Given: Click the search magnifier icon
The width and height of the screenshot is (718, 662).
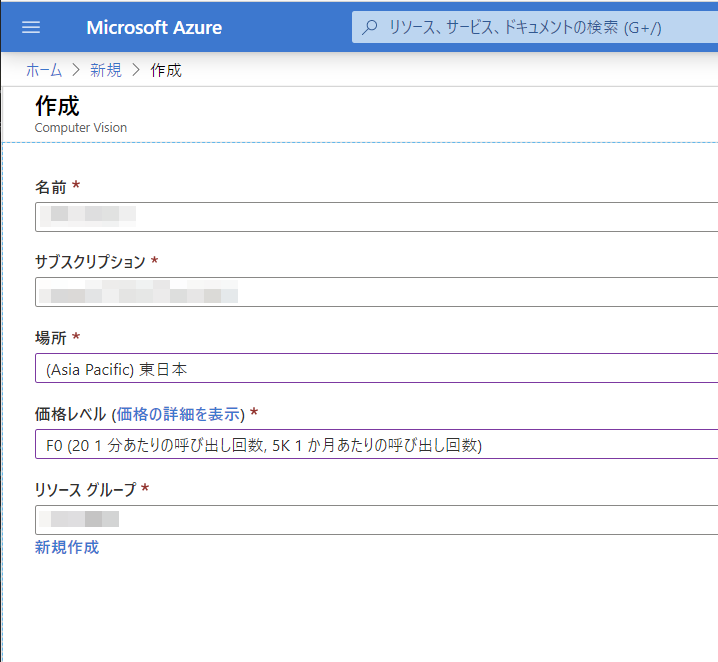Looking at the screenshot, I should point(370,28).
